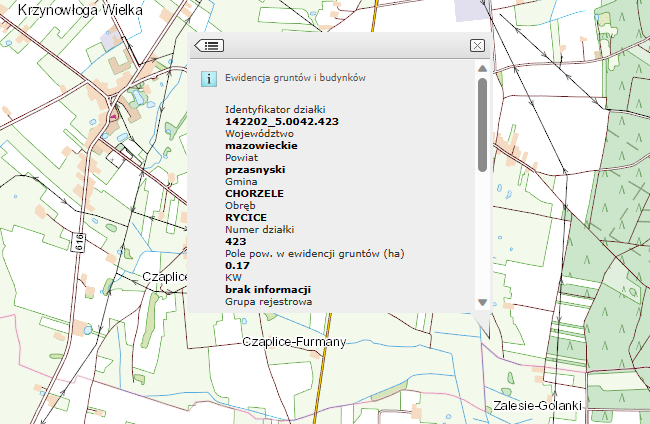Viewport: 650px width, 424px height.
Task: Click the 0.17 hectare area value
Action: [237, 266]
